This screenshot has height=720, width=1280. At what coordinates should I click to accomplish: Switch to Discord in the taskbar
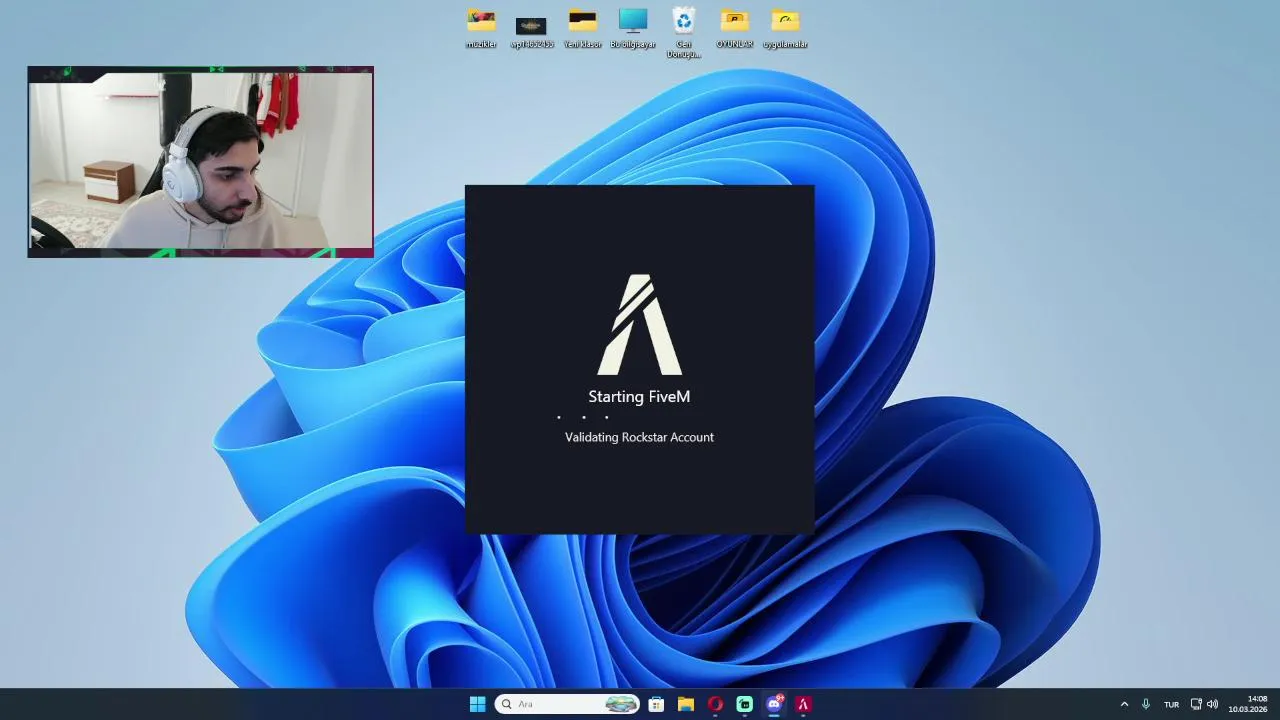[774, 704]
